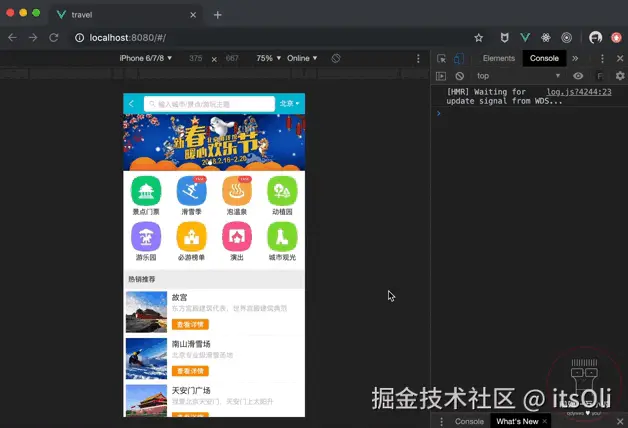Open device toolbar more options menu
Image resolution: width=628 pixels, height=428 pixels.
pos(418,58)
